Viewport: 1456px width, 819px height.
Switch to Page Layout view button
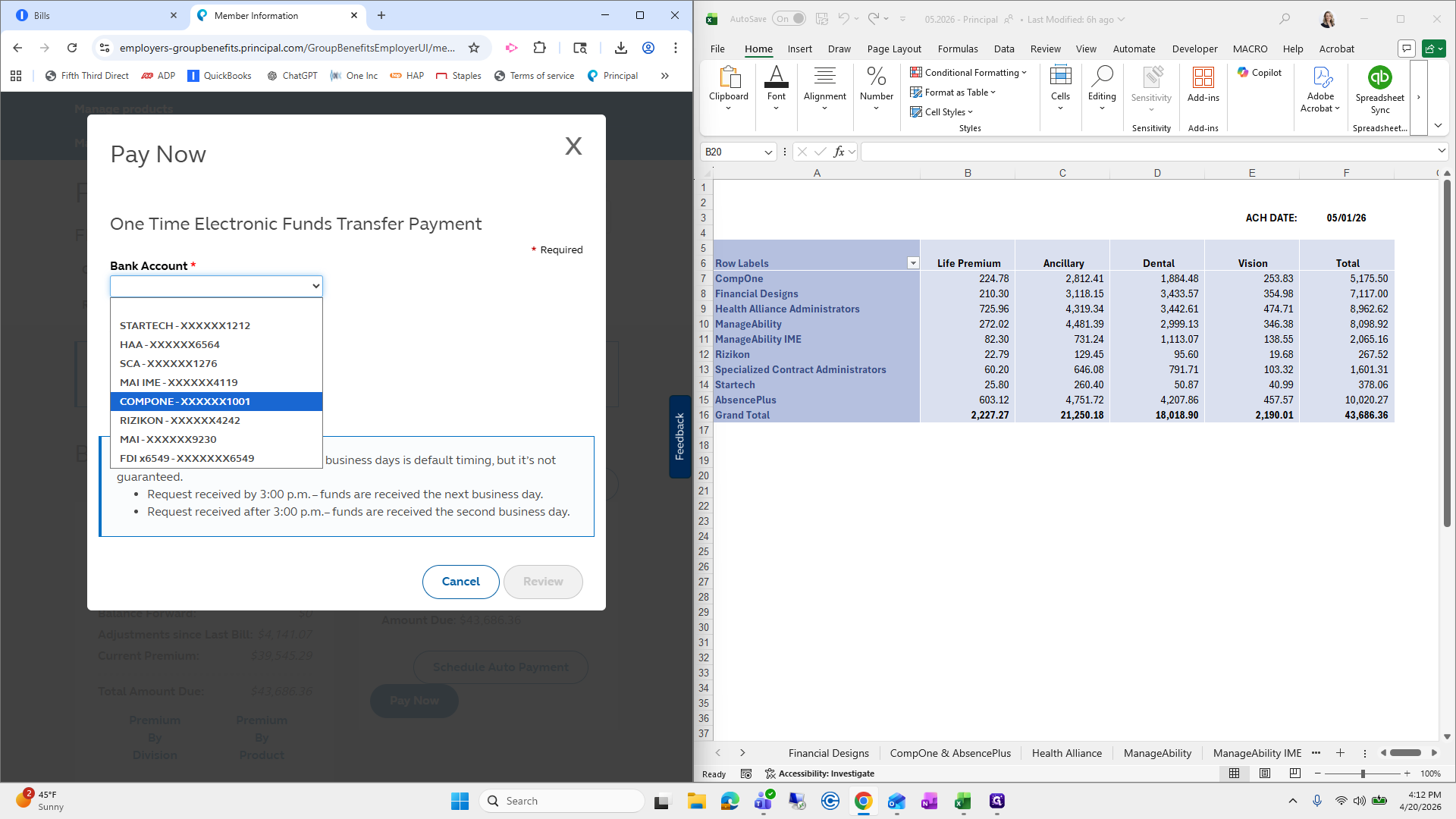point(1264,773)
